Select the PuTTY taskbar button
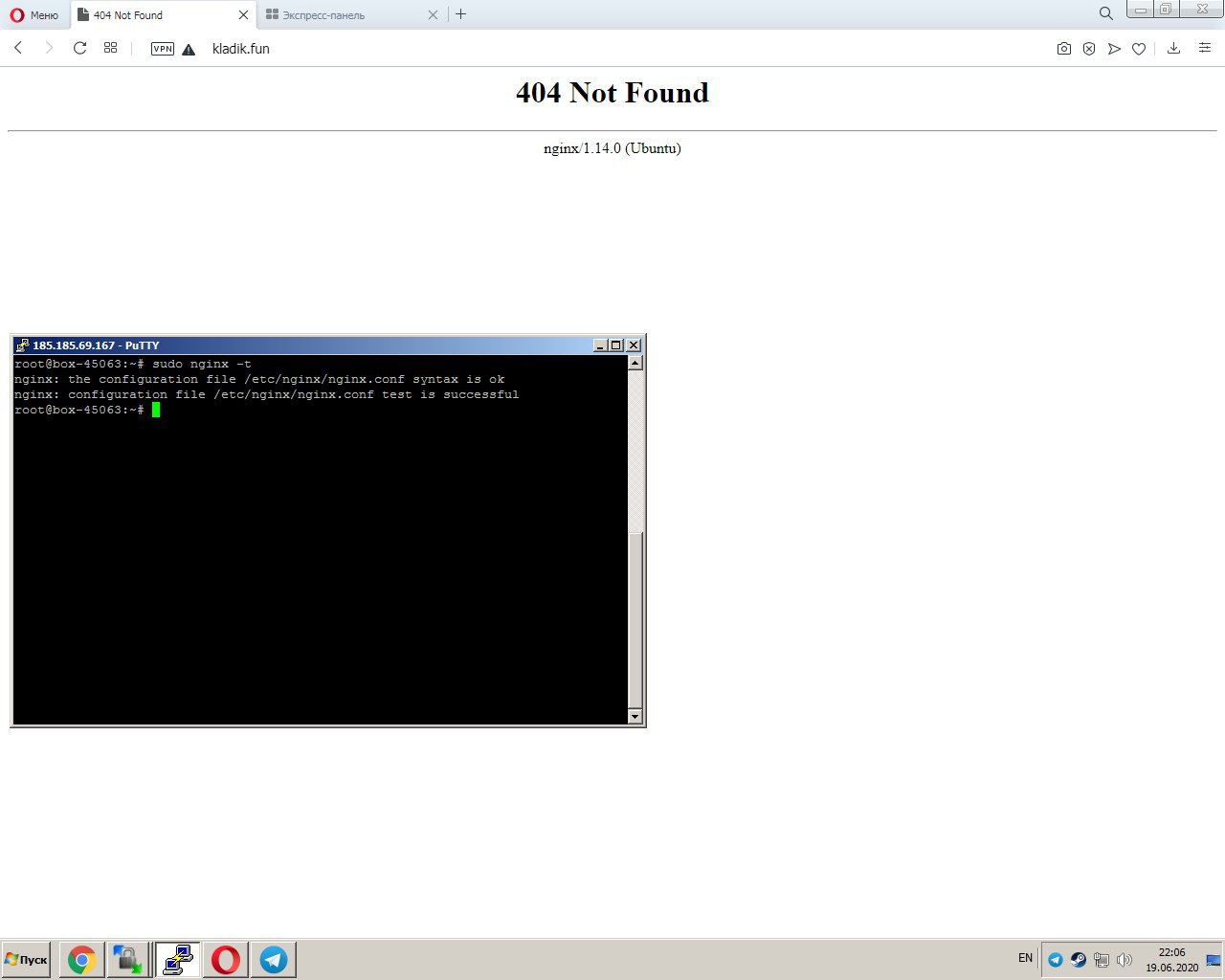Screen dimensions: 1225x980 click(178, 959)
